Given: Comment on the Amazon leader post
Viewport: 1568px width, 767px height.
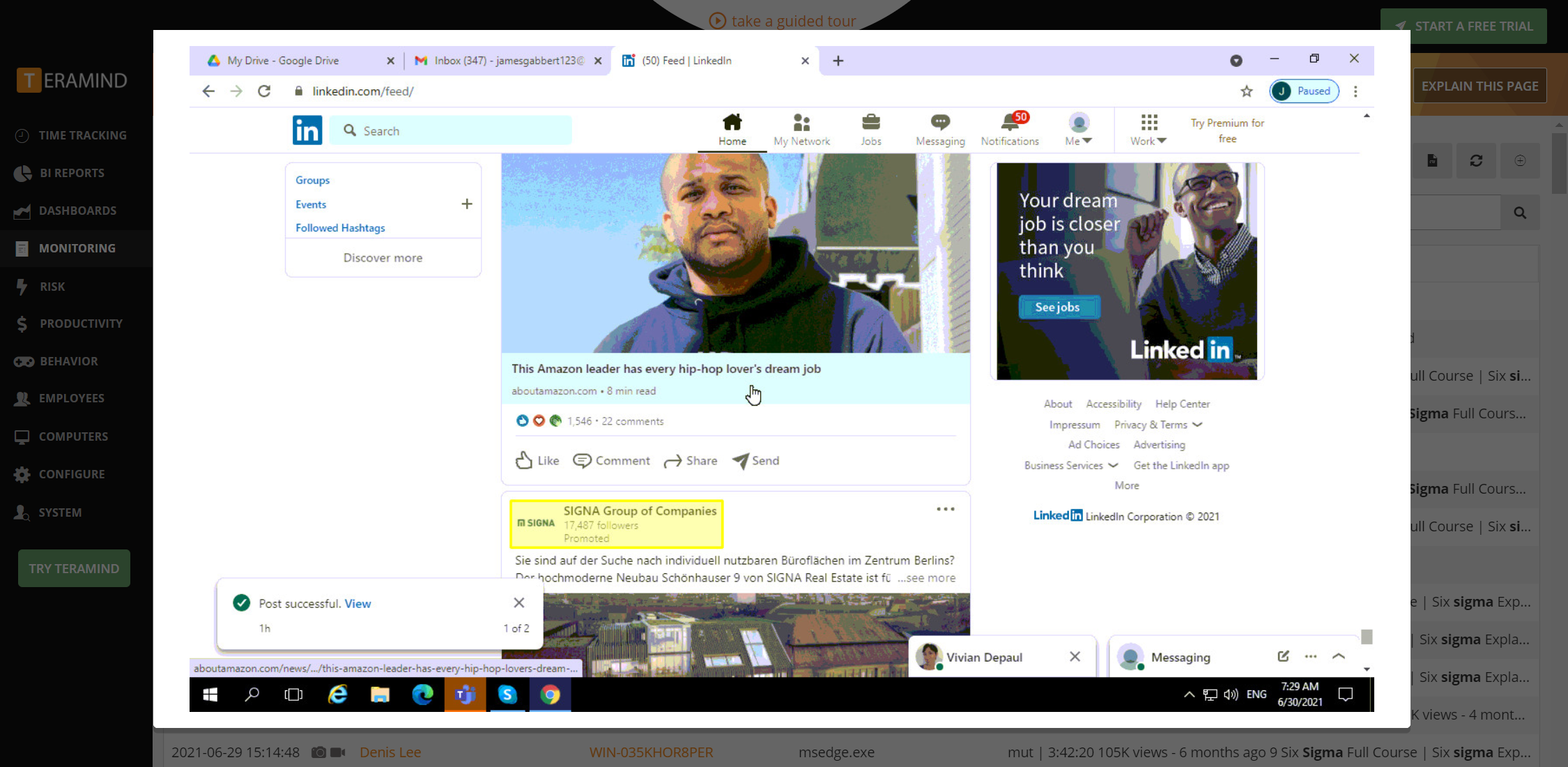Looking at the screenshot, I should pos(611,460).
